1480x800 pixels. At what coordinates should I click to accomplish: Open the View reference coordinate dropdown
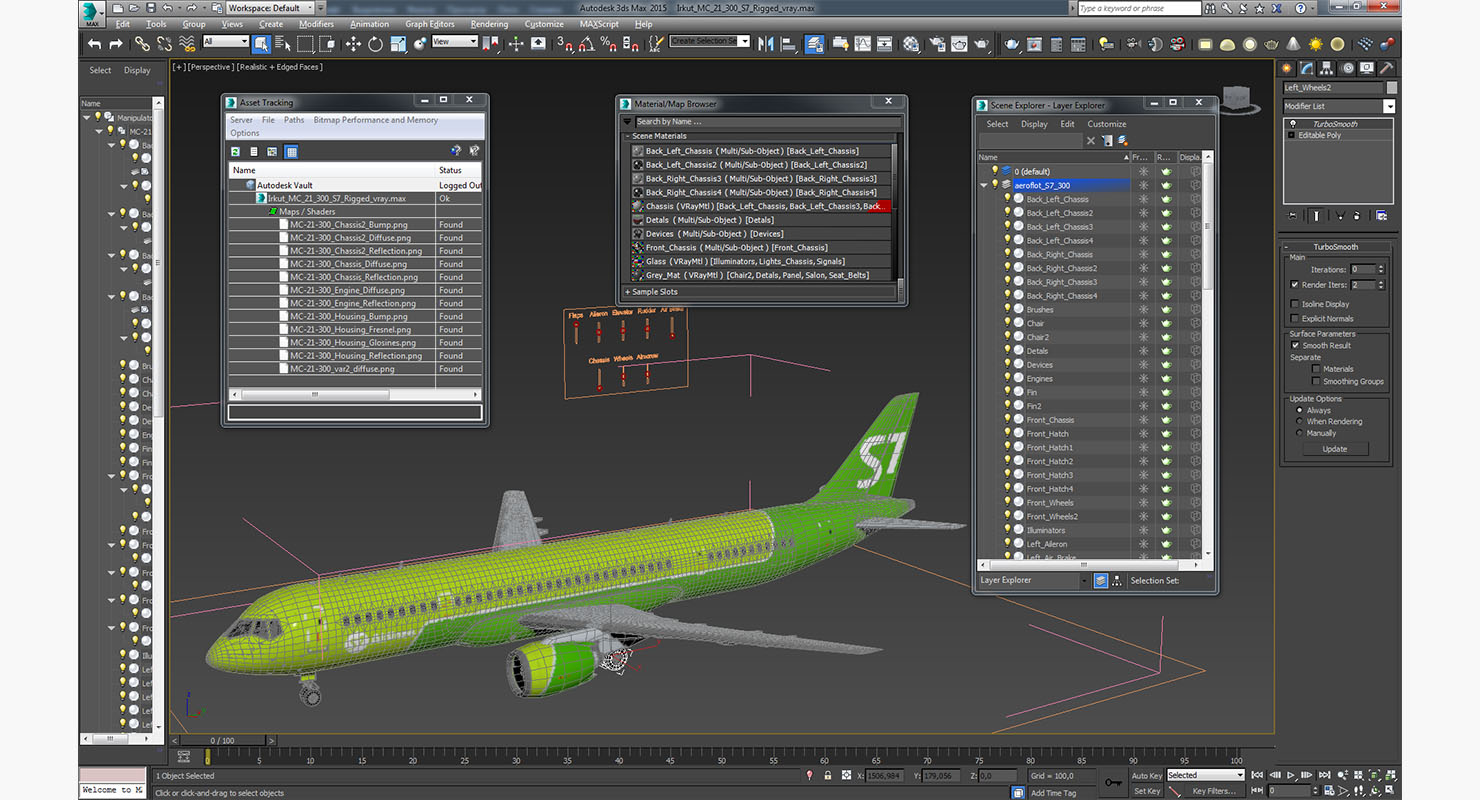coord(454,42)
